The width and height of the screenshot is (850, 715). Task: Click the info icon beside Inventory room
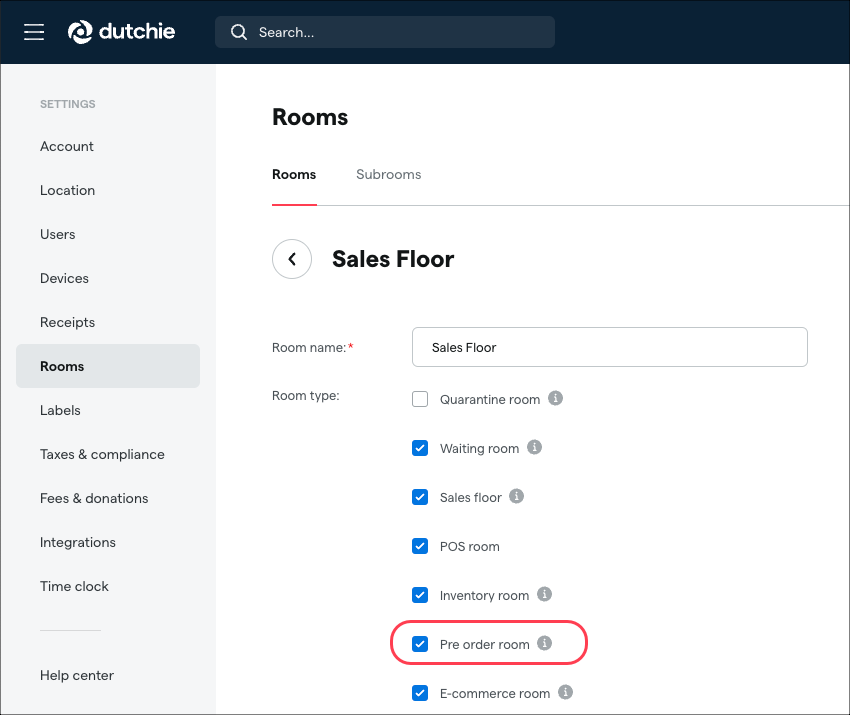pos(544,594)
